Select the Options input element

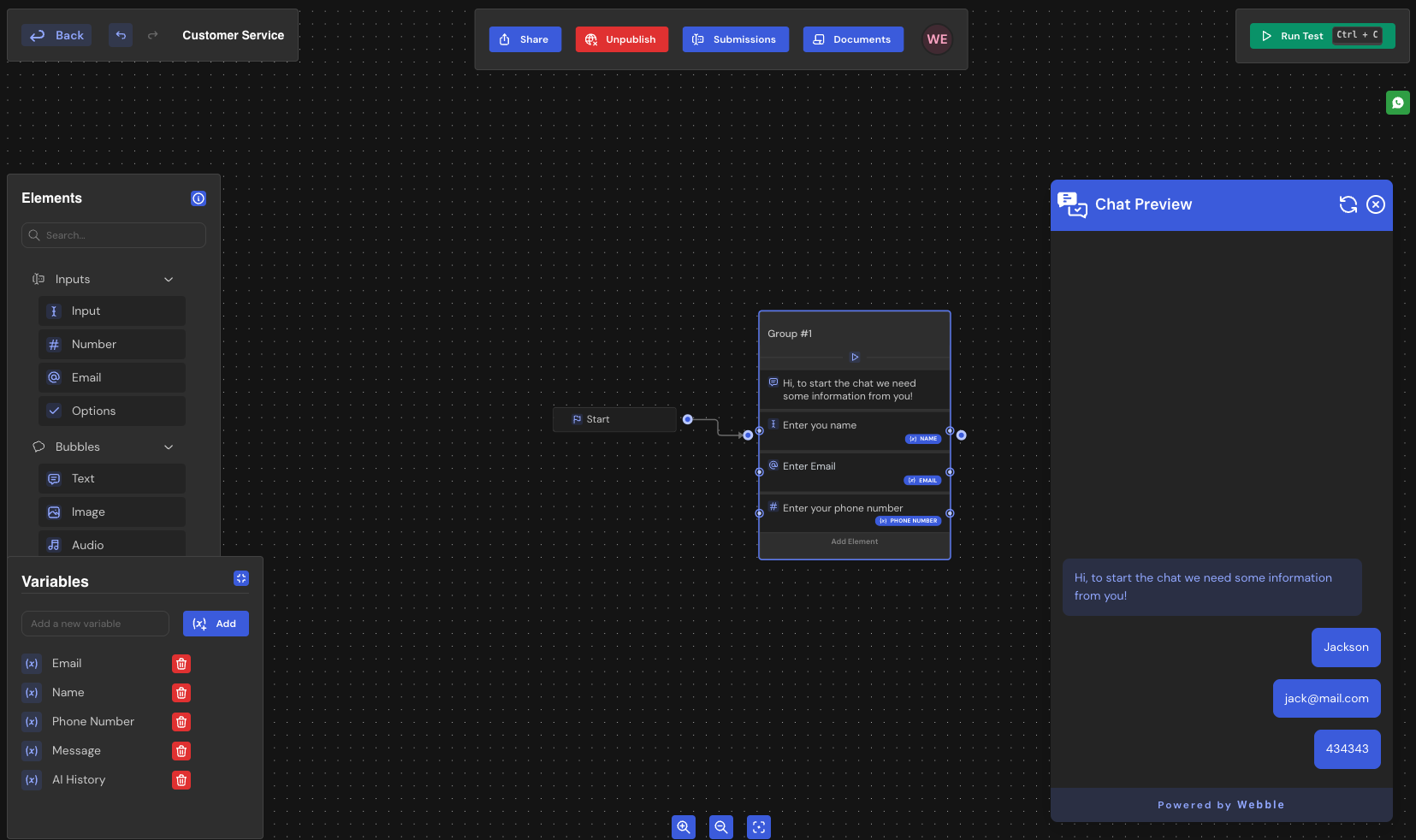tap(112, 411)
